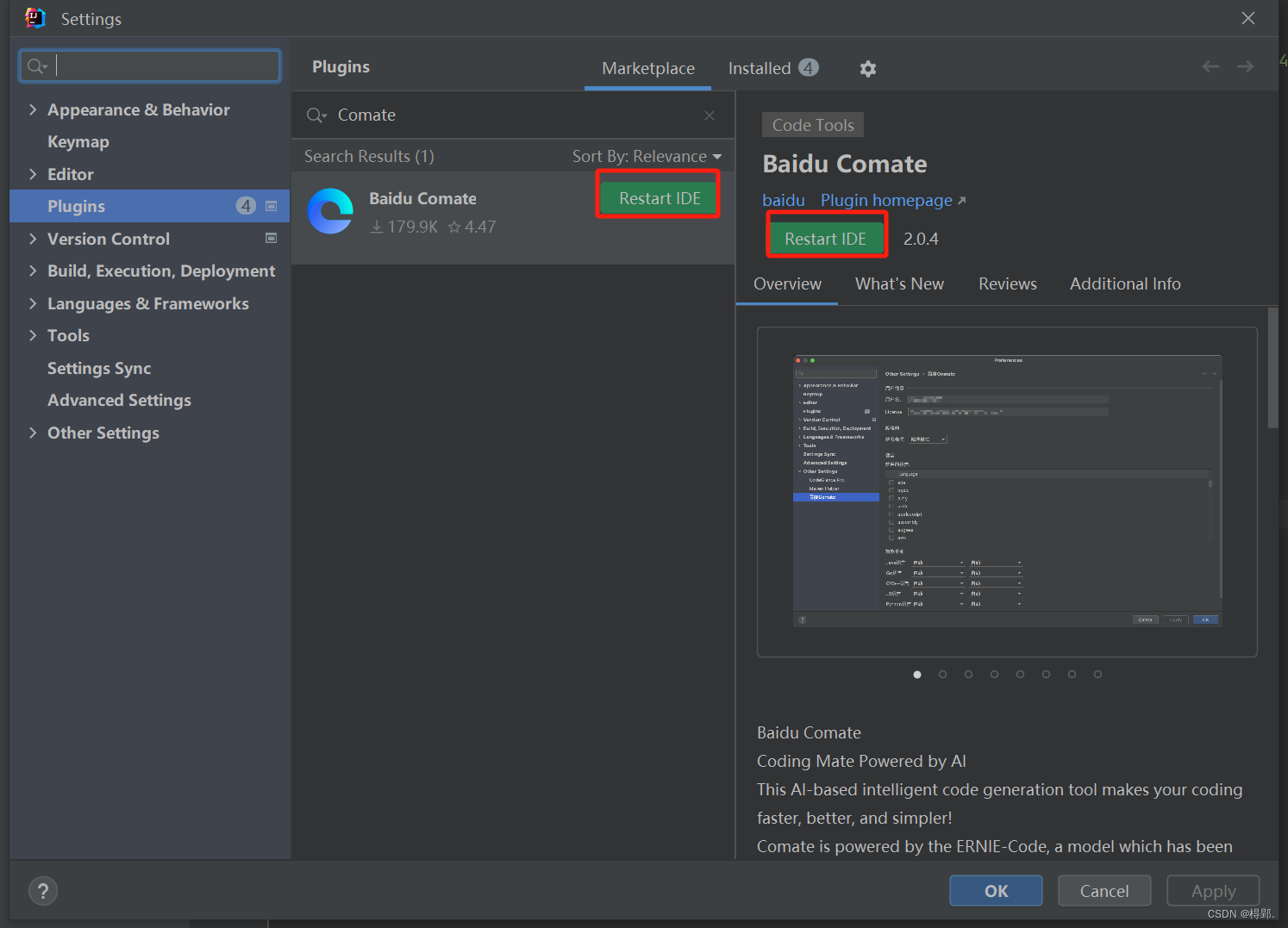Viewport: 1288px width, 928px height.
Task: Click Restart IDE in search result row
Action: coord(660,198)
